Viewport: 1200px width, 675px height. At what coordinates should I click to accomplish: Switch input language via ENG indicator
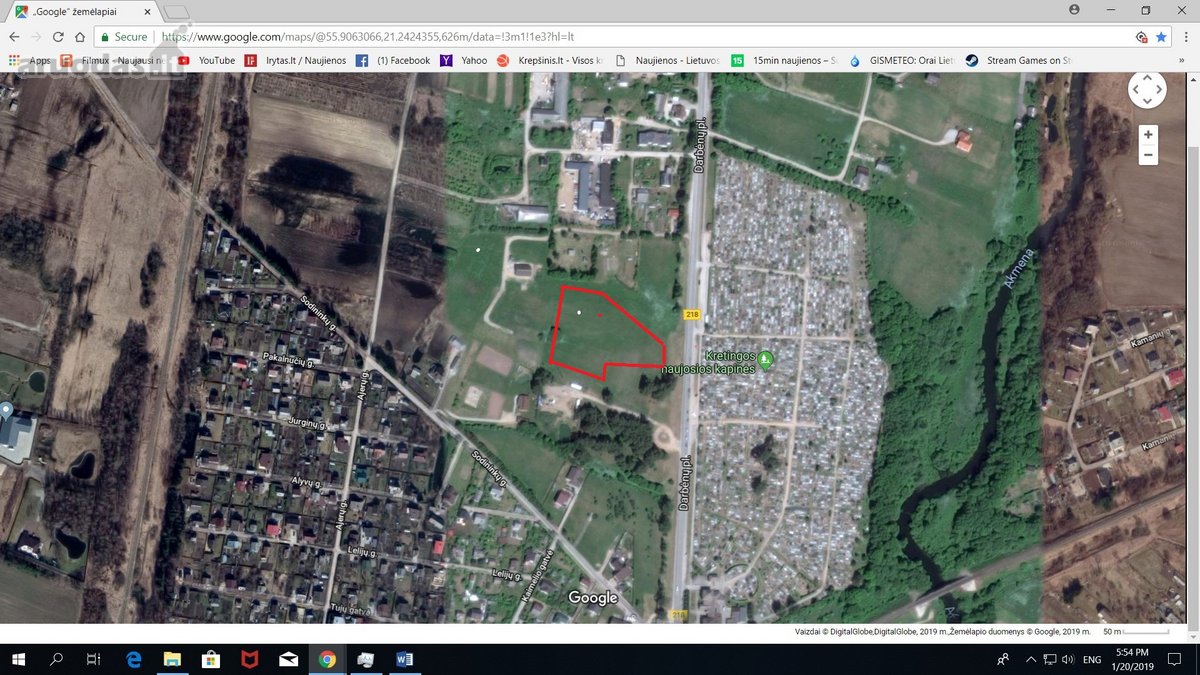pos(1092,659)
